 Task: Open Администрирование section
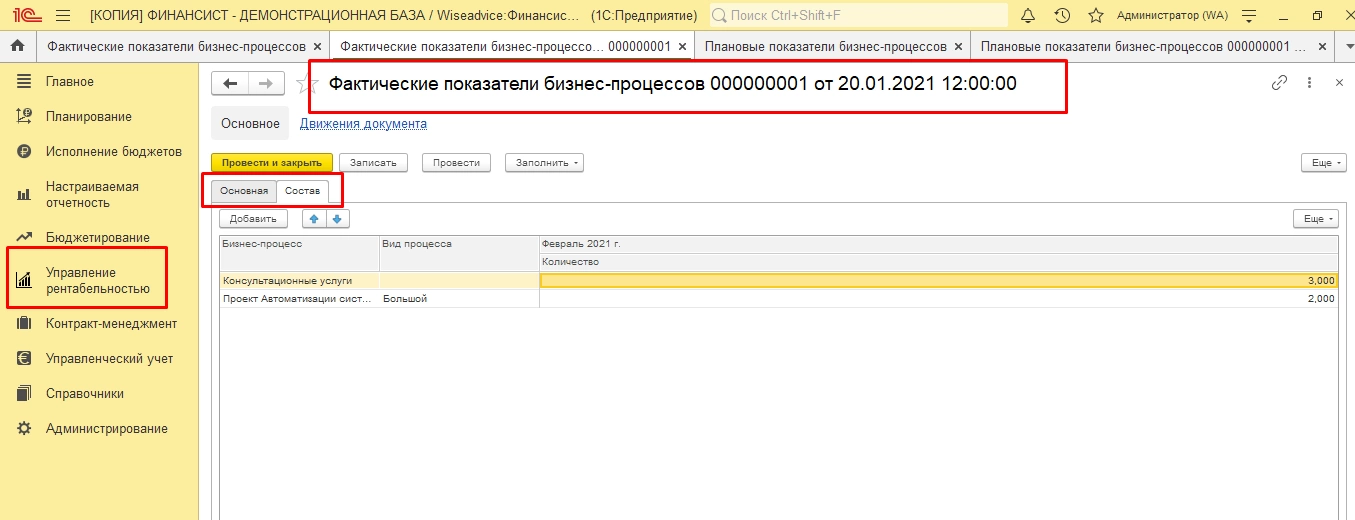click(x=106, y=428)
